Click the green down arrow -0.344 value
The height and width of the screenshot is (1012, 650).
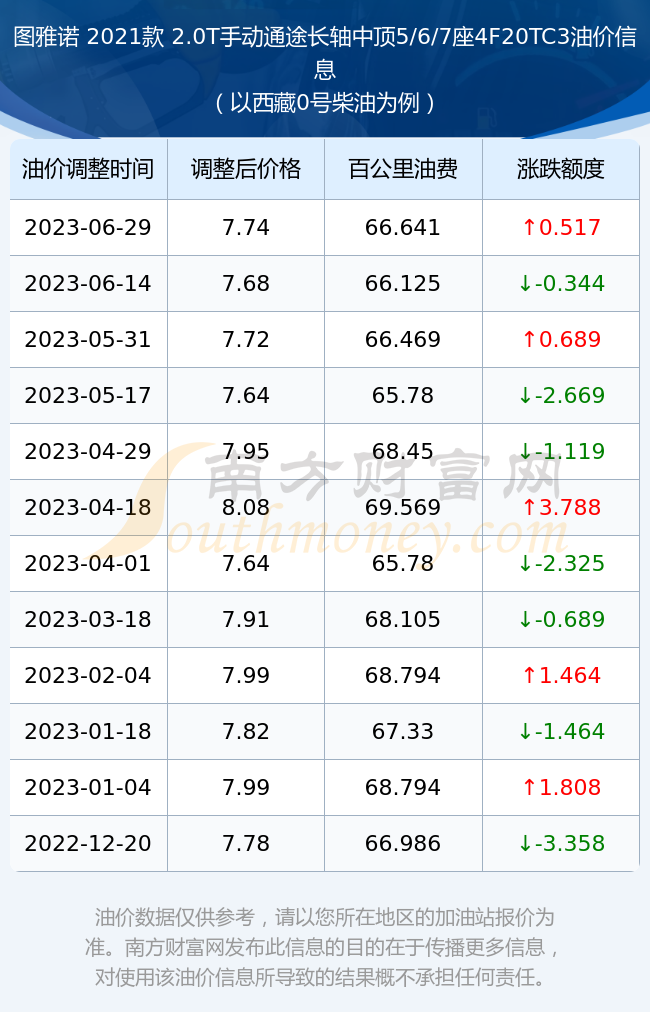tap(561, 283)
